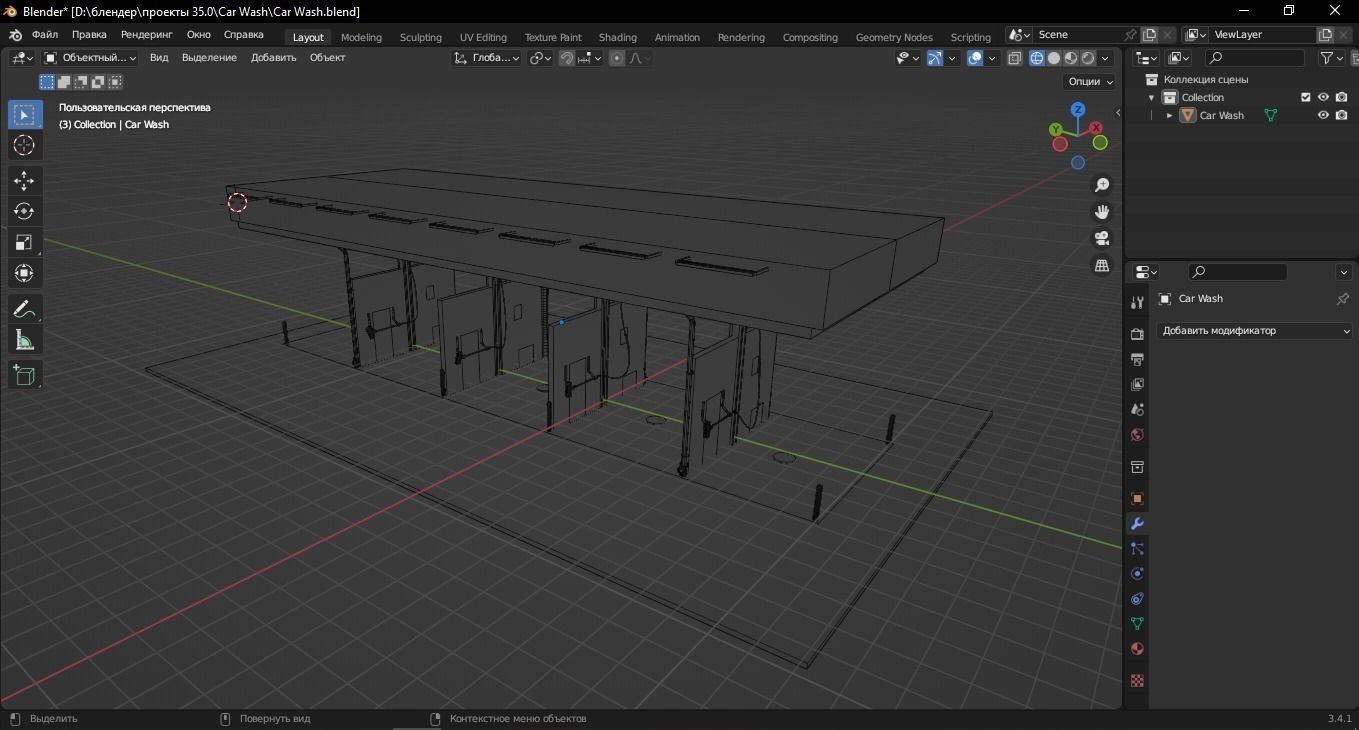
Task: Open the Scene properties tab
Action: 1137,409
